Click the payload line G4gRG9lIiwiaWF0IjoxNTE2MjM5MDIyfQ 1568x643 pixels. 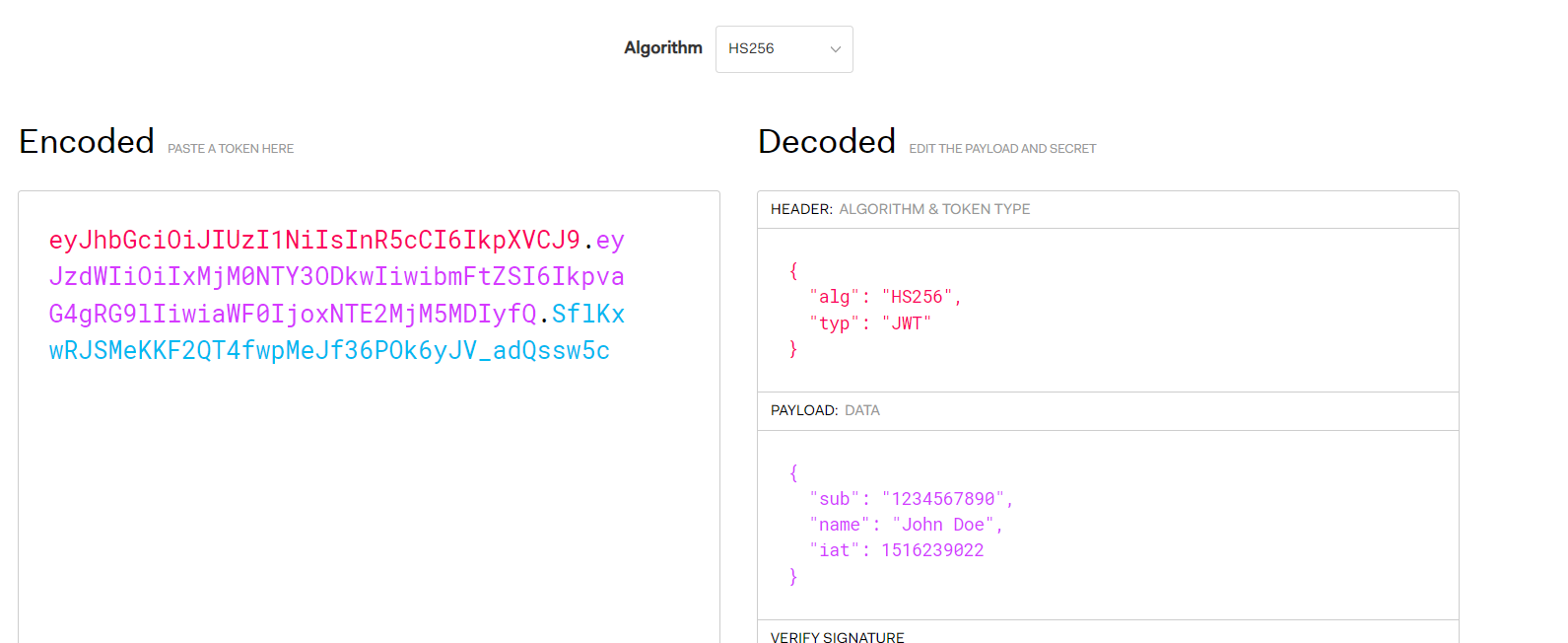(x=293, y=314)
